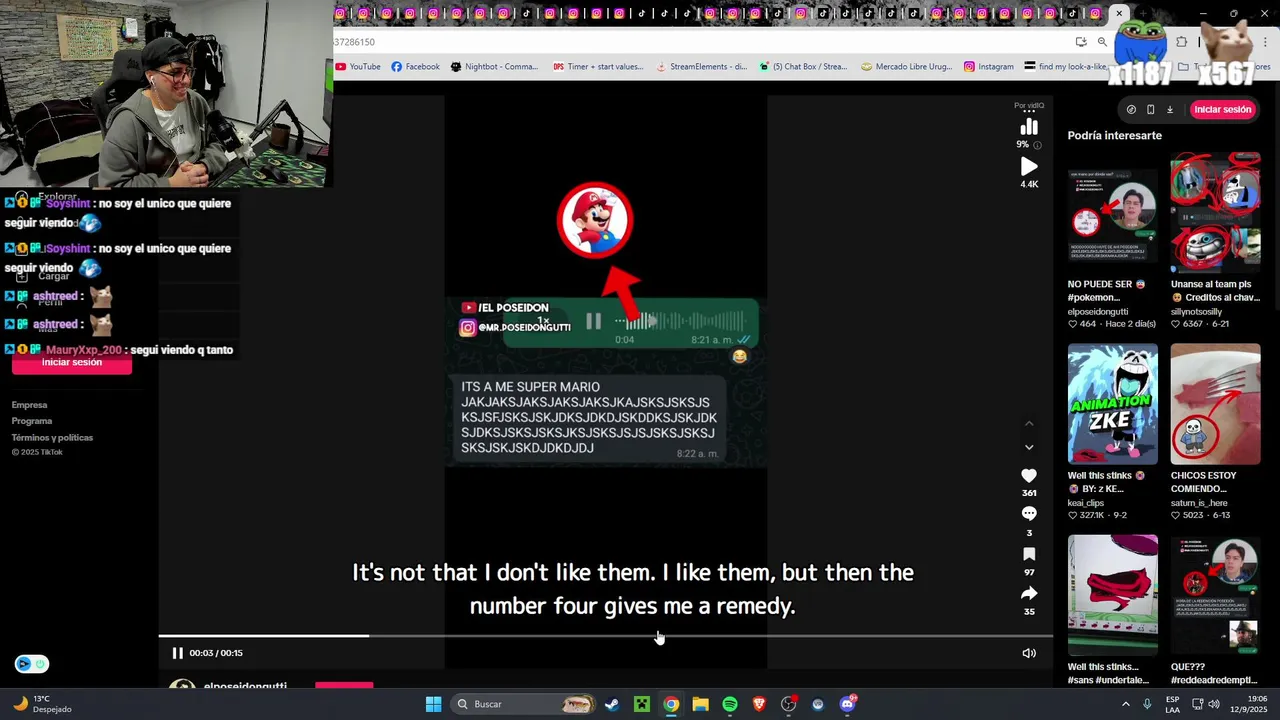
Task: Click the keai_clips author name
Action: (1086, 503)
